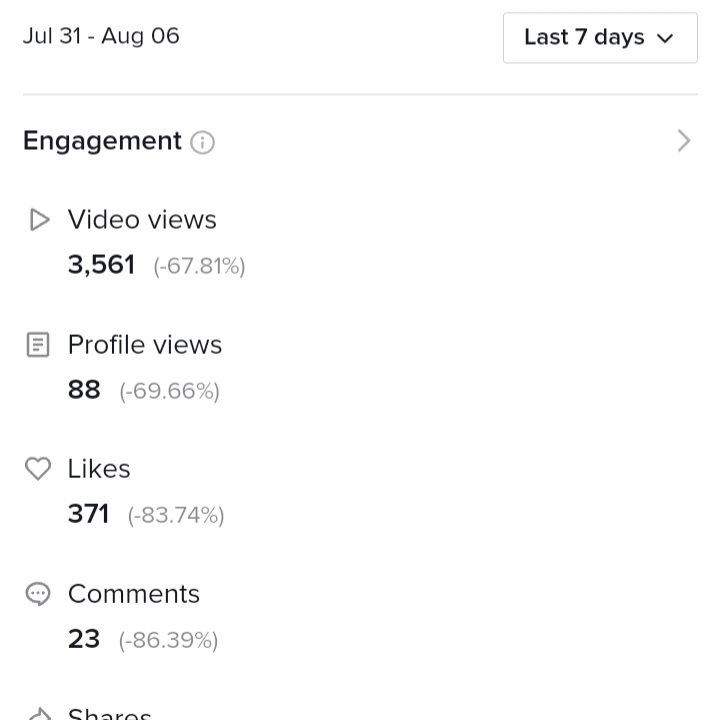Click the Comments label
The height and width of the screenshot is (720, 720).
pos(134,594)
